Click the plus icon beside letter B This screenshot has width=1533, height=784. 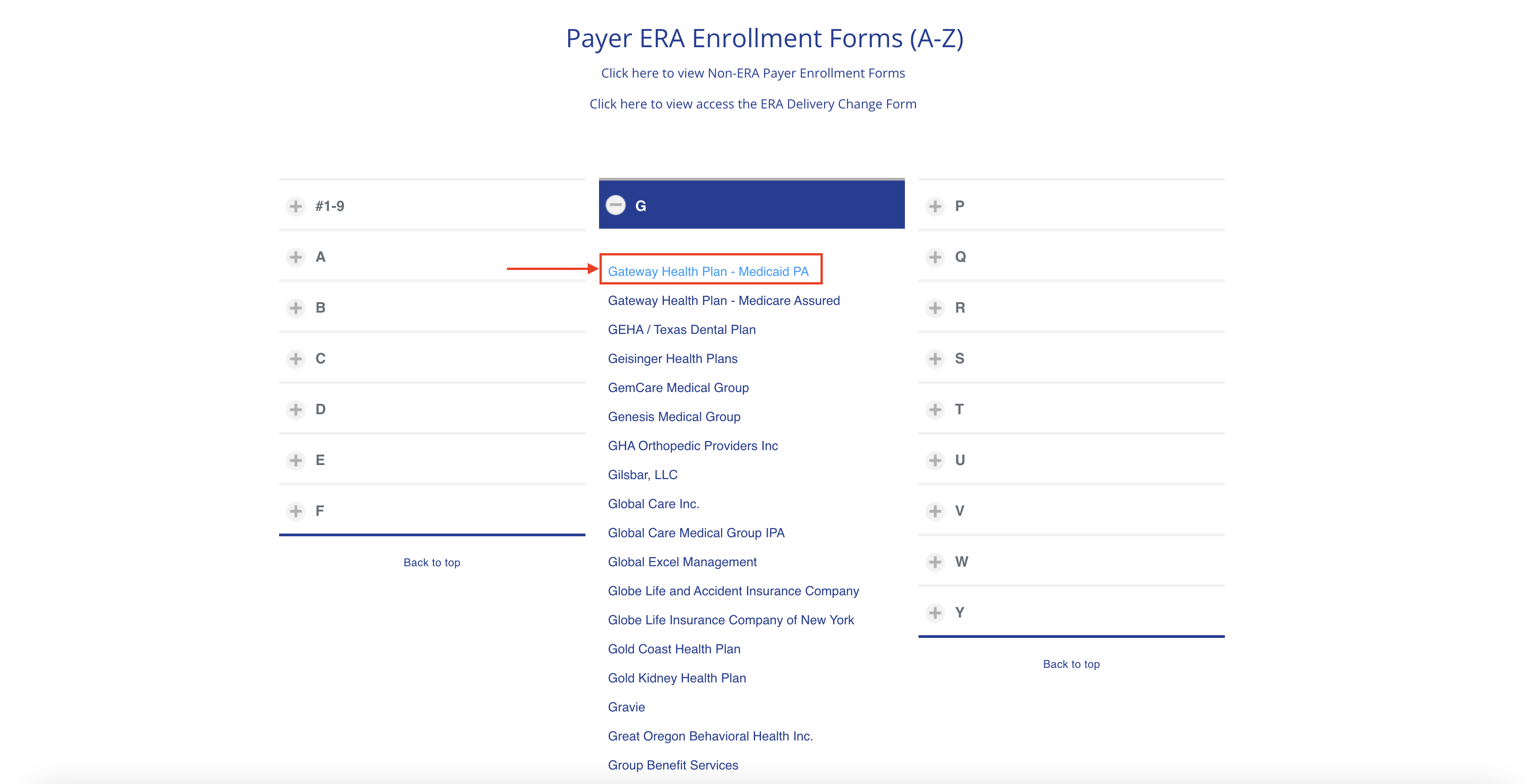[x=295, y=308]
